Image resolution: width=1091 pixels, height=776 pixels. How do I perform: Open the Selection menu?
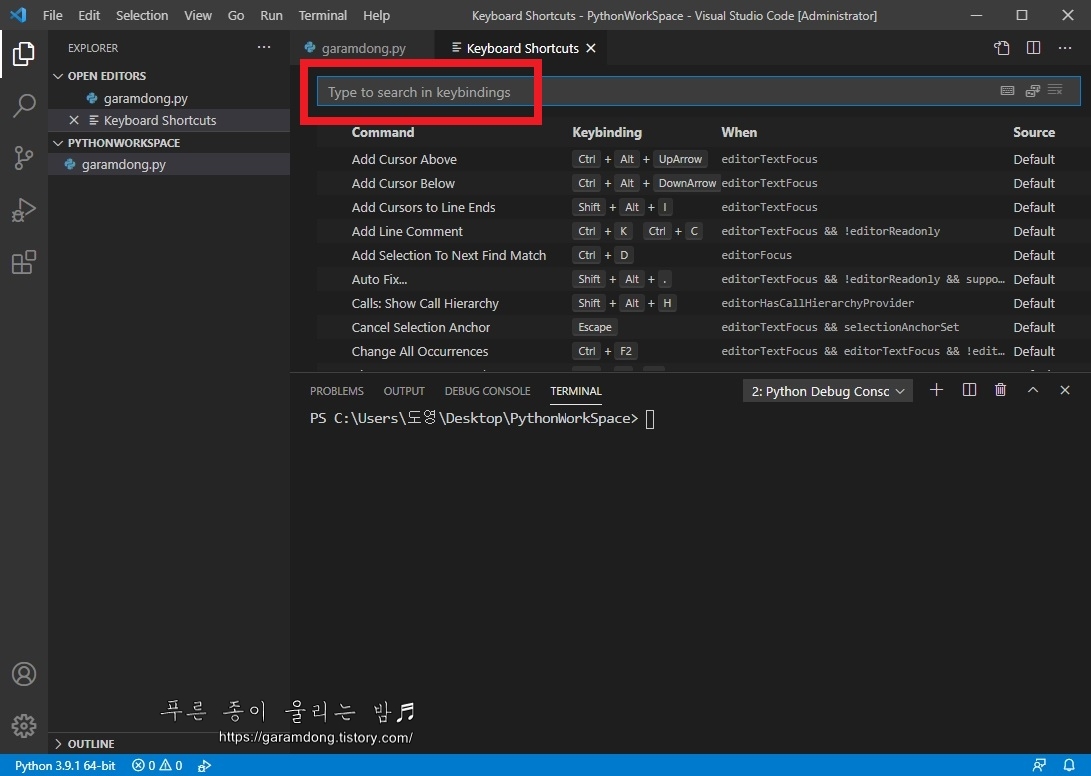(x=142, y=15)
